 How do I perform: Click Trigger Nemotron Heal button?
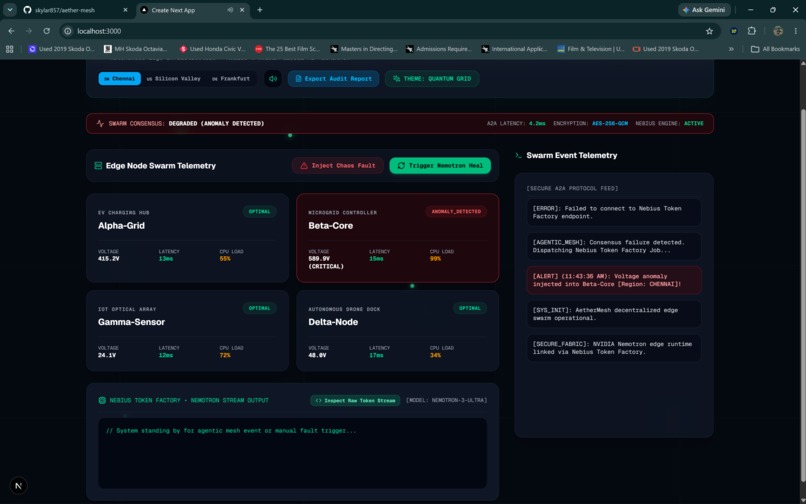pyautogui.click(x=440, y=166)
